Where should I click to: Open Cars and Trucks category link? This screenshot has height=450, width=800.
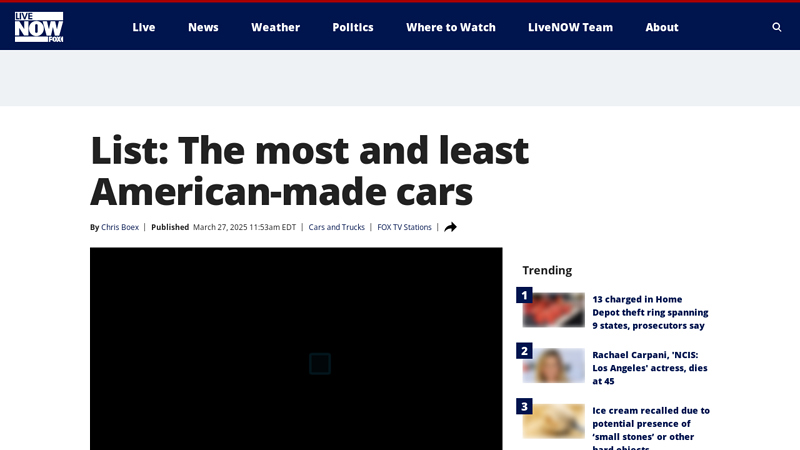pos(337,227)
